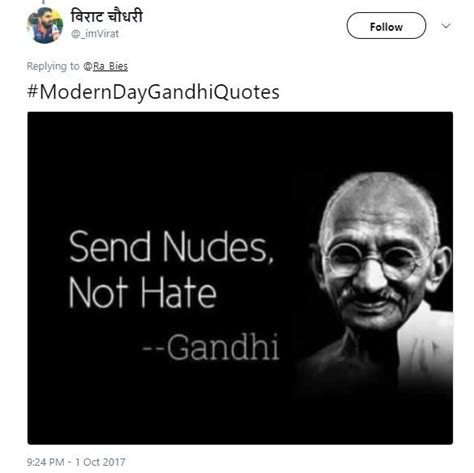This screenshot has width=474, height=473.
Task: Open the tweet timestamp 9:24 PM permalink
Action: 45,462
